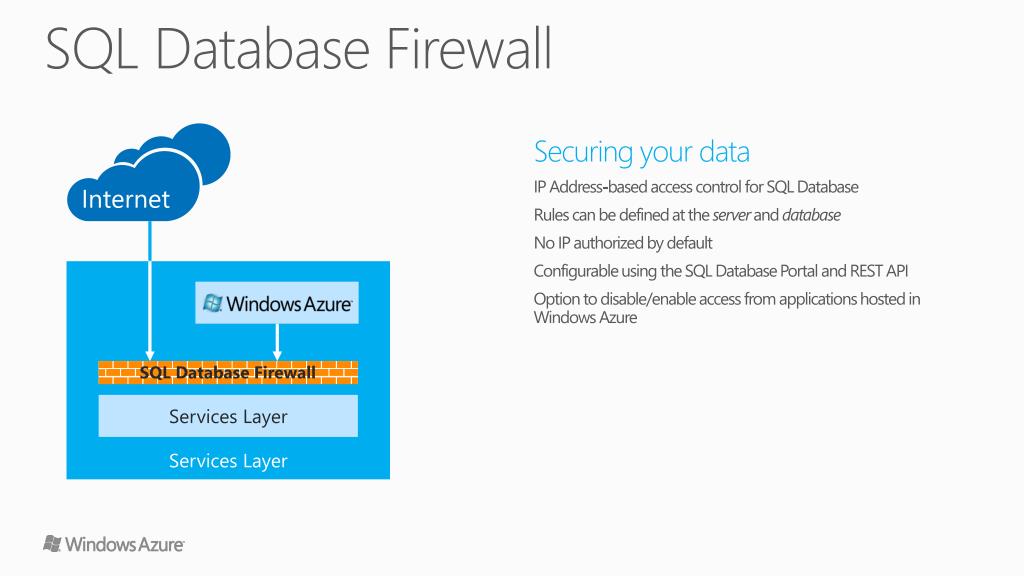
Task: Click the italic word database
Action: point(811,216)
